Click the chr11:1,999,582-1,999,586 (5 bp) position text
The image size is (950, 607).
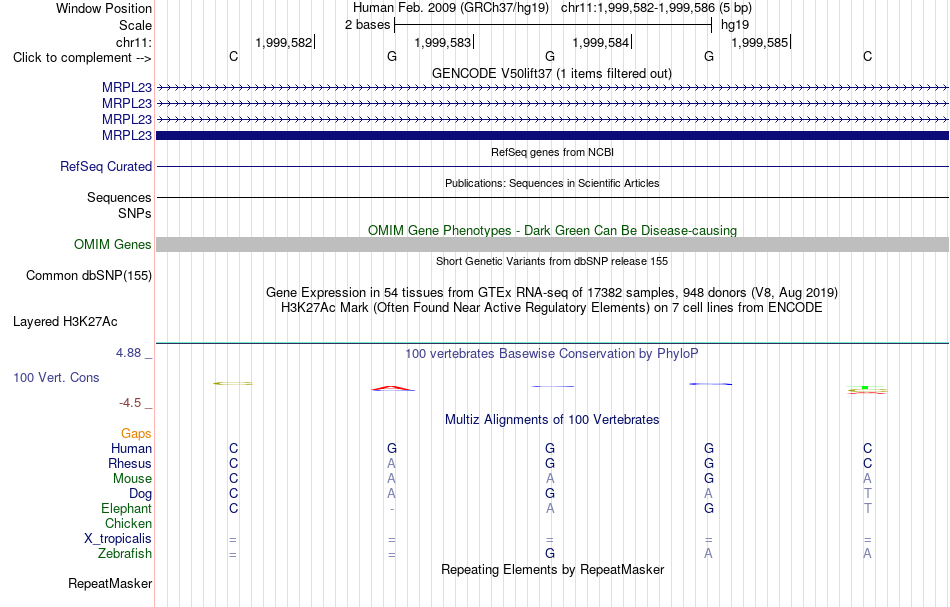pyautogui.click(x=656, y=8)
